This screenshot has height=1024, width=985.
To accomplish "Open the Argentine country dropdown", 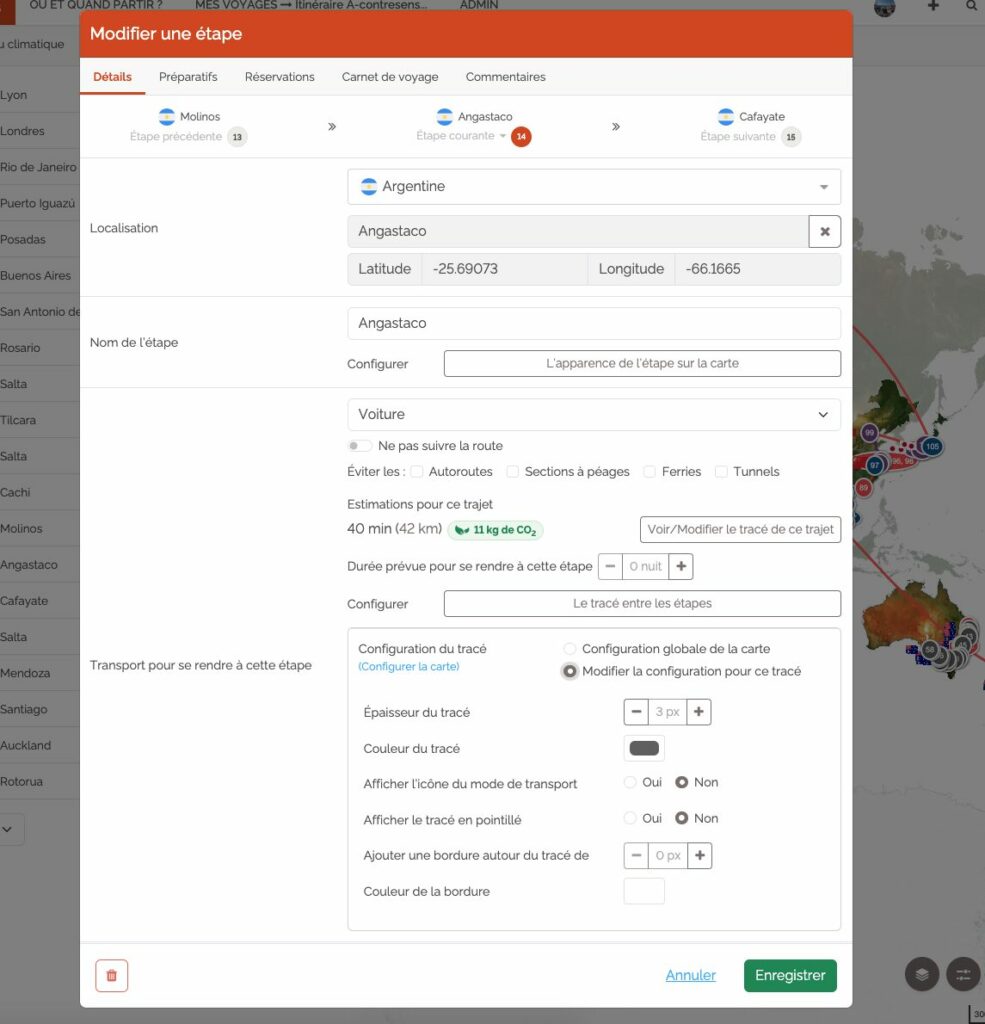I will click(594, 187).
